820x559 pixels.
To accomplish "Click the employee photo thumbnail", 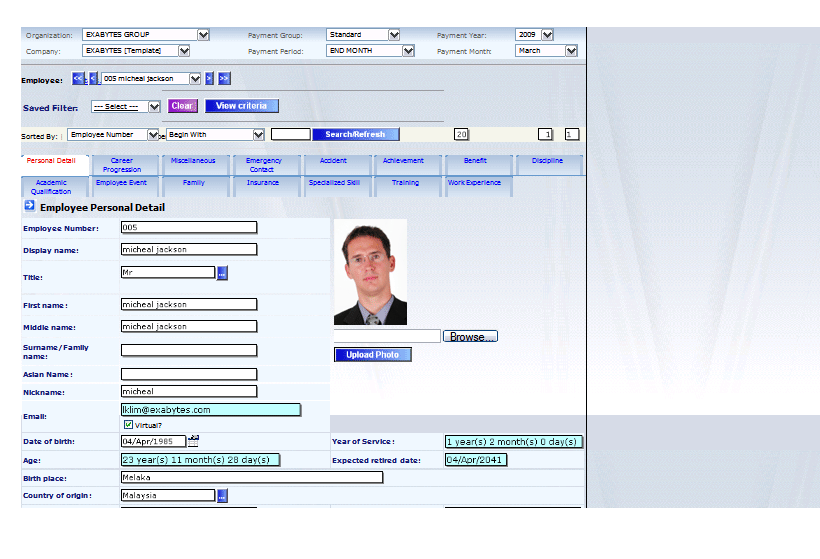I will 370,272.
